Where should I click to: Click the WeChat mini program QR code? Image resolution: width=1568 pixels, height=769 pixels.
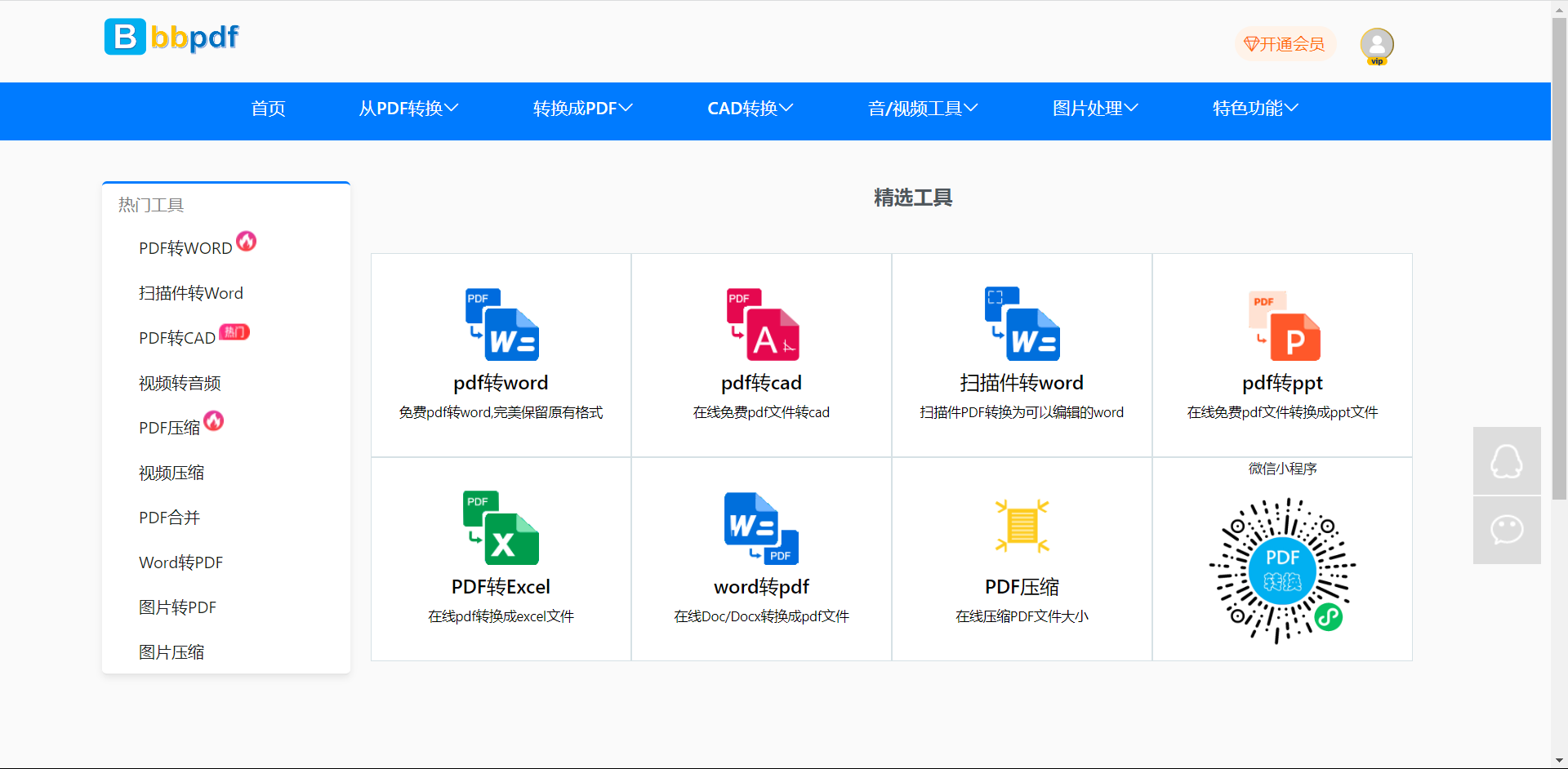(x=1282, y=571)
